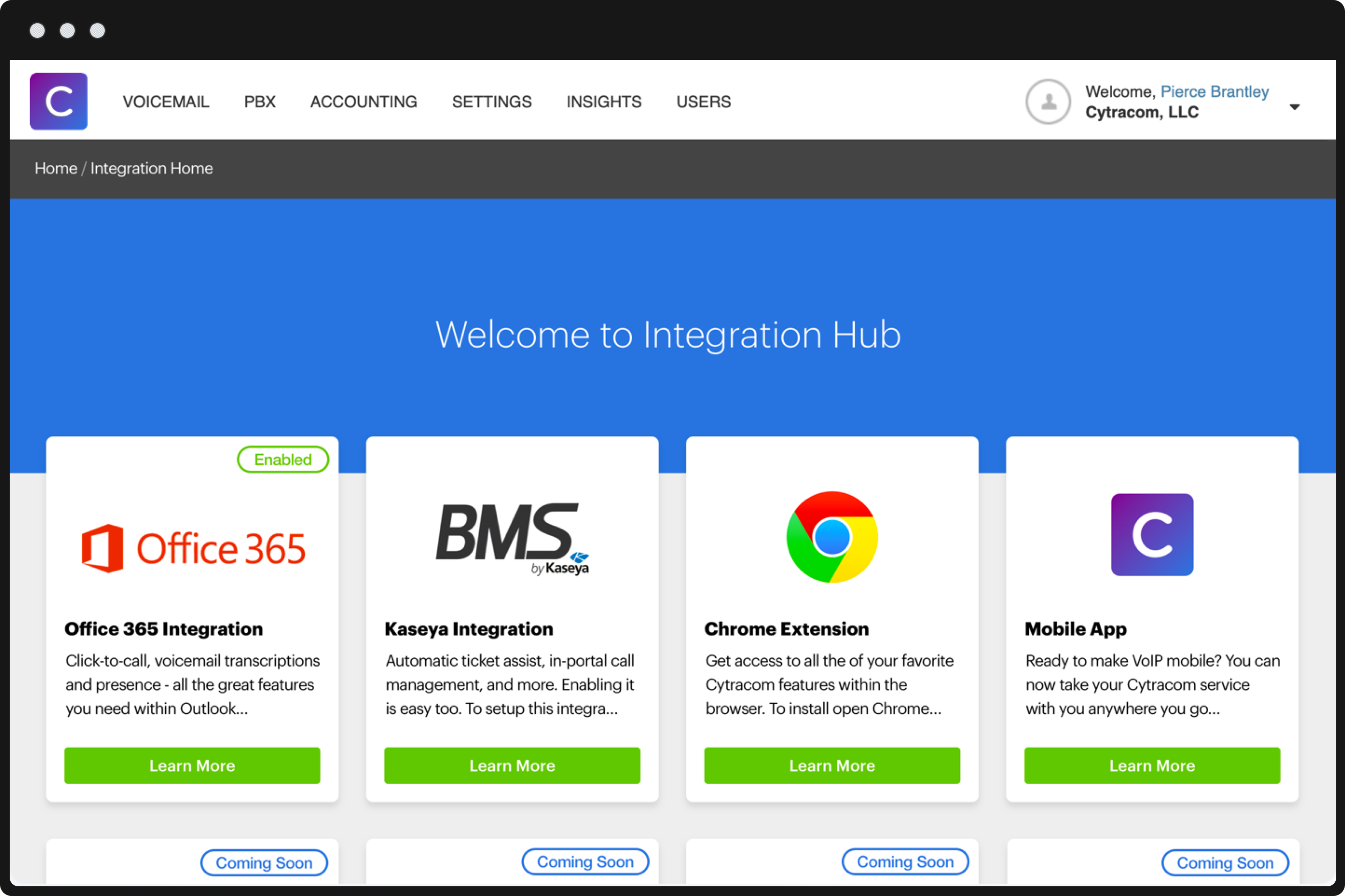Click the Cytracom purple C logo
This screenshot has height=896, width=1345.
(x=58, y=101)
